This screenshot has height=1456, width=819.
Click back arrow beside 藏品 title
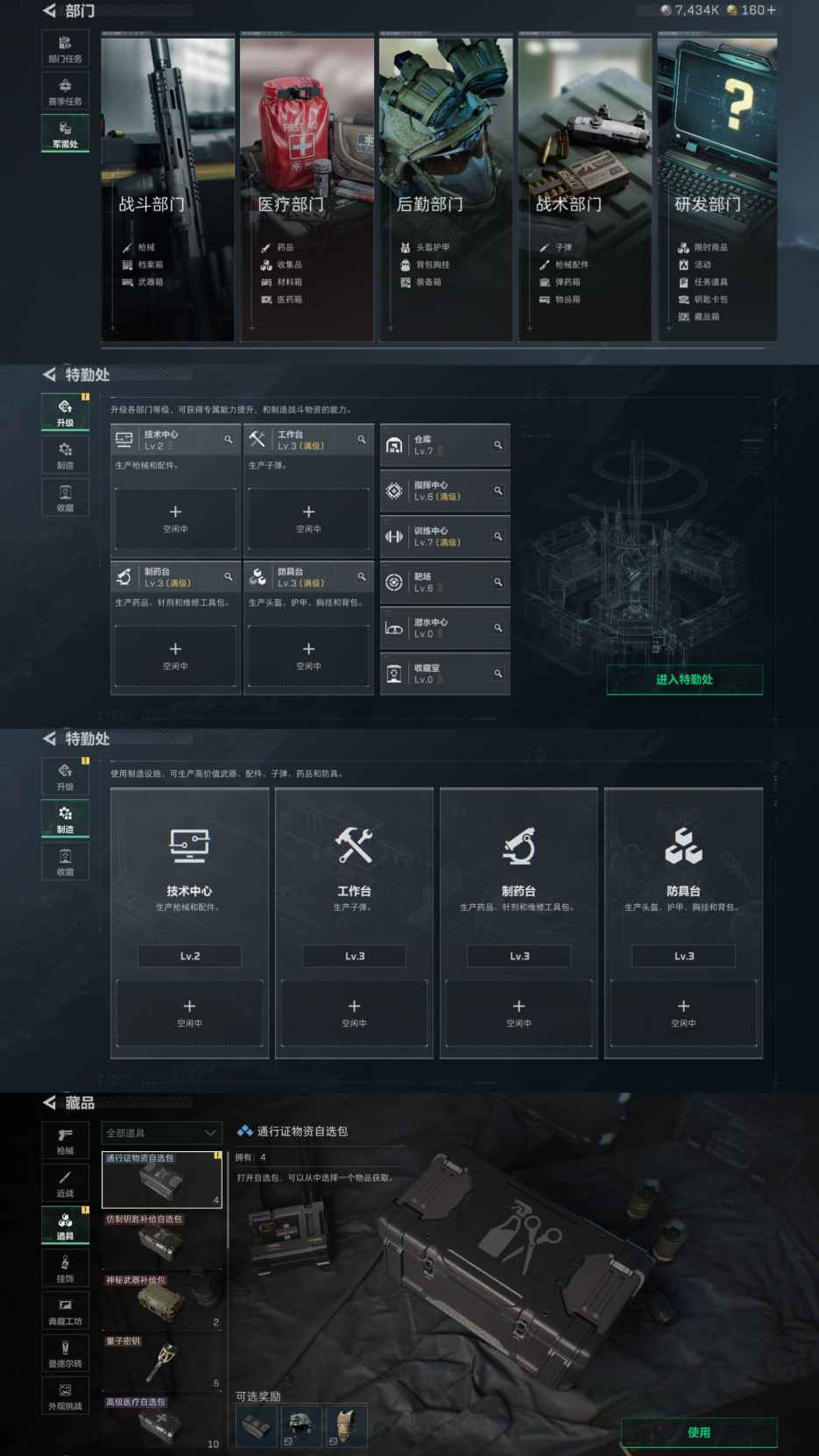tap(49, 1102)
